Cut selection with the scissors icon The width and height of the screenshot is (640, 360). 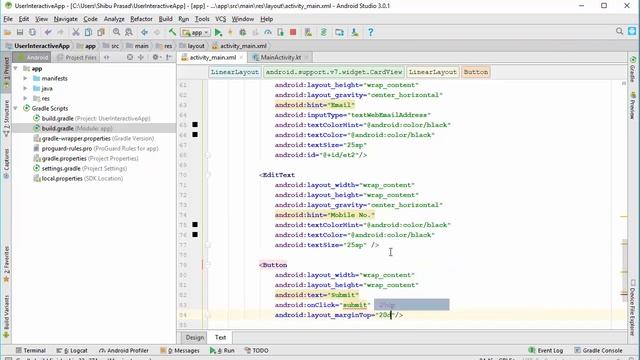tap(76, 32)
